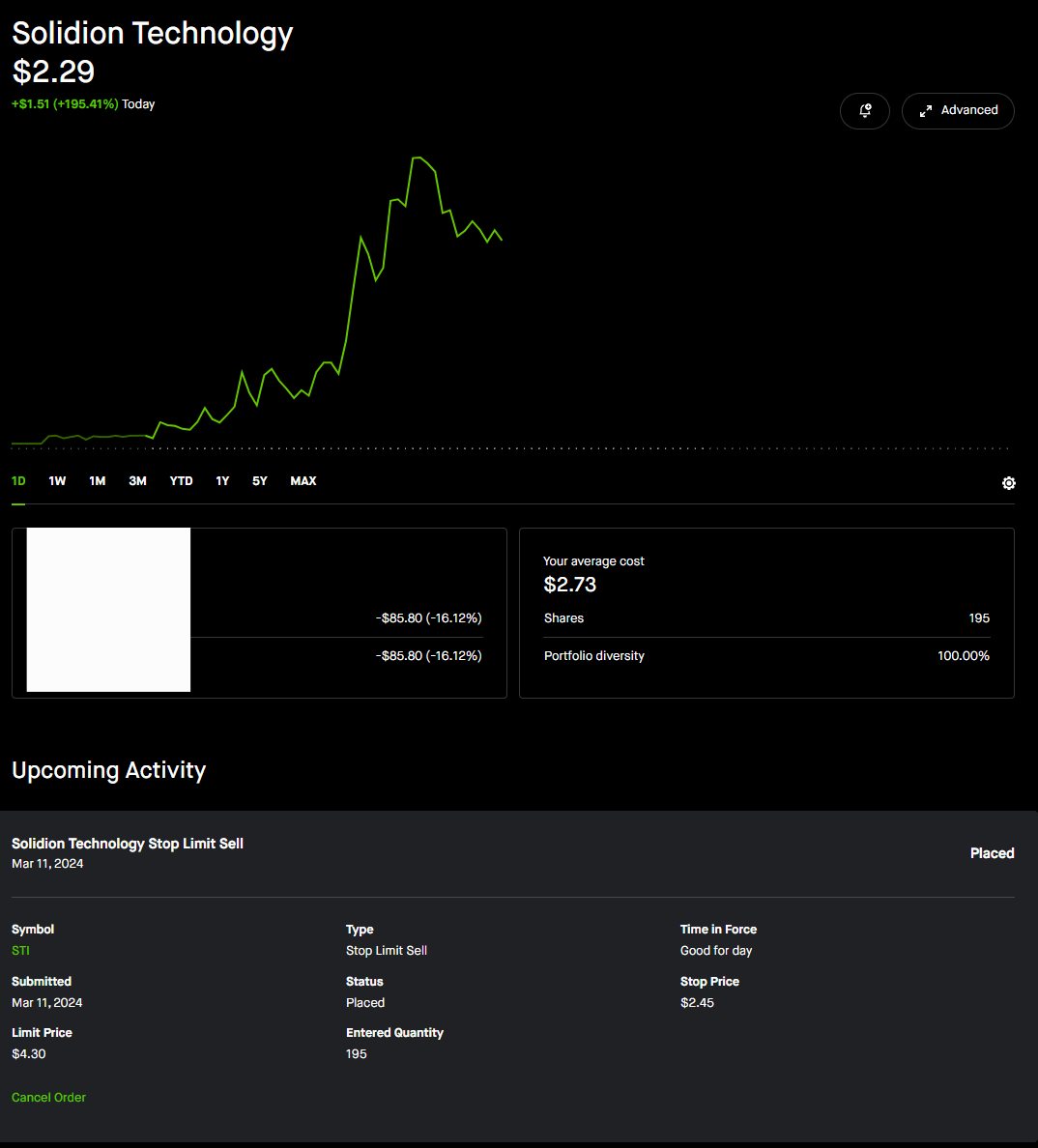Open the STI symbol link
The width and height of the screenshot is (1038, 1148).
(19, 950)
